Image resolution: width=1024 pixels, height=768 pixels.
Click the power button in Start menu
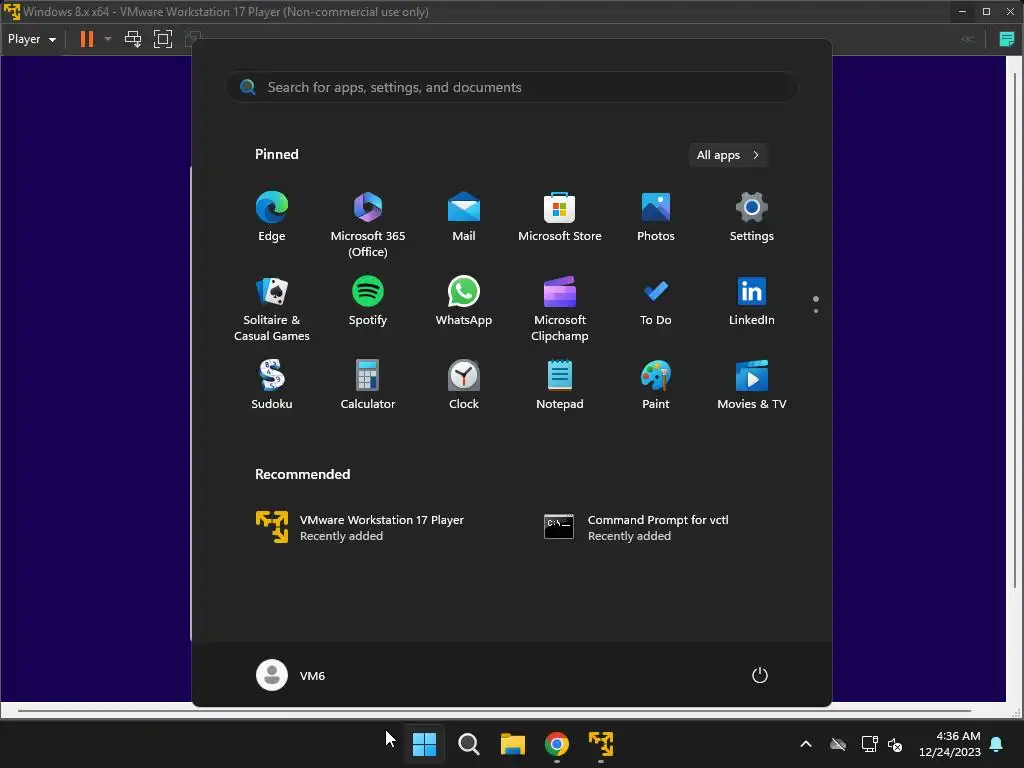pos(760,675)
